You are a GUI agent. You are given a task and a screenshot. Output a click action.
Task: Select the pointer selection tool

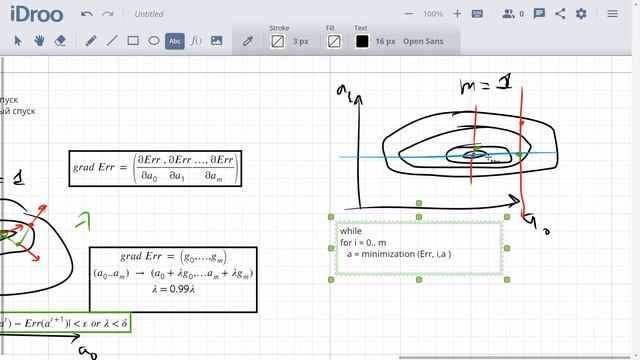tap(18, 41)
